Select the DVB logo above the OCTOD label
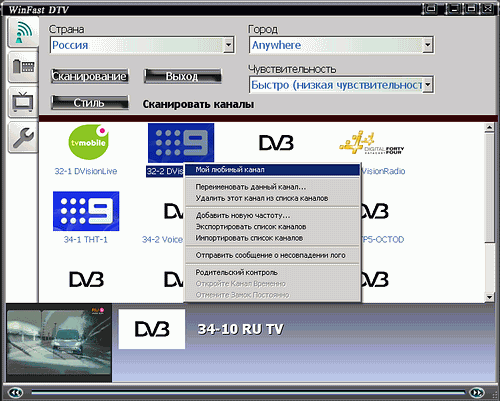This screenshot has height=401, width=500. coord(375,211)
